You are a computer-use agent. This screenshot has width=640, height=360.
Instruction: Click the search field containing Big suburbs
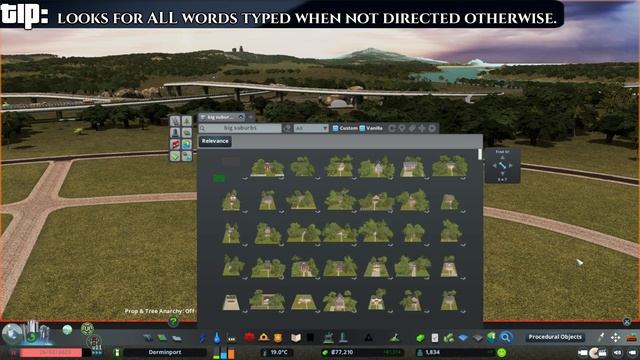[240, 128]
